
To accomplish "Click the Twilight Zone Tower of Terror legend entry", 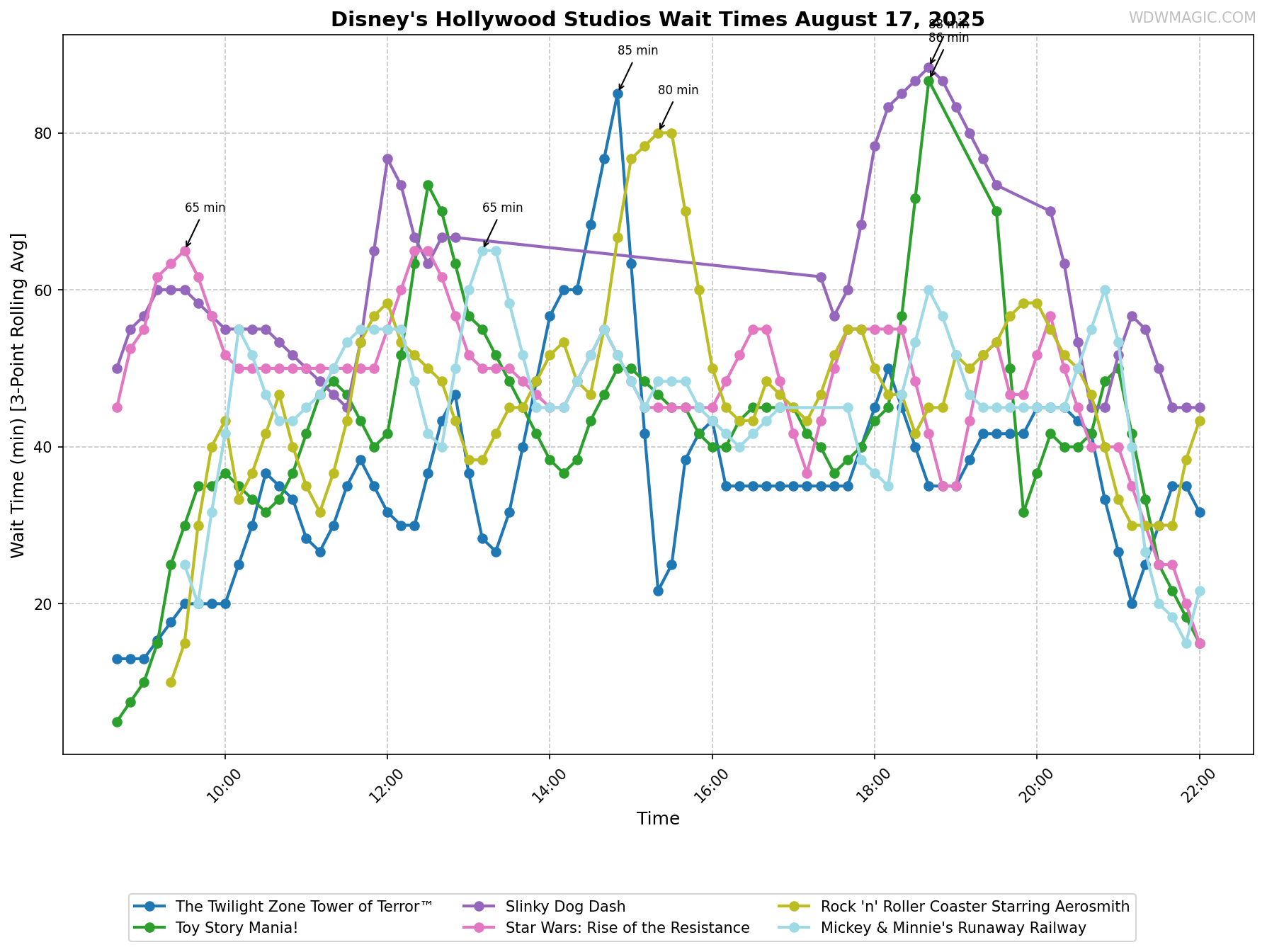I will (284, 907).
